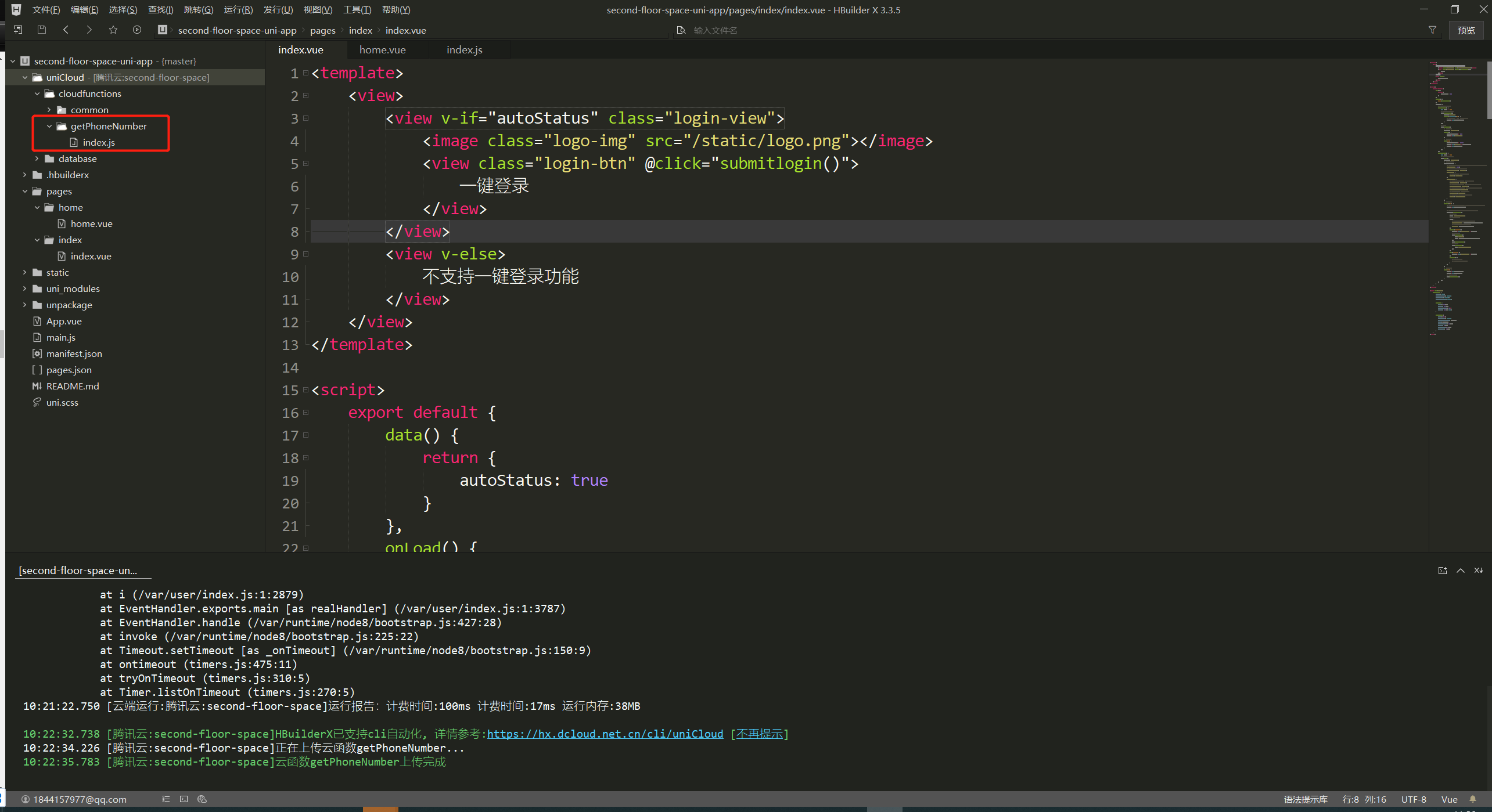Open terminal from status bar icon
This screenshot has height=812, width=1492.
click(184, 799)
